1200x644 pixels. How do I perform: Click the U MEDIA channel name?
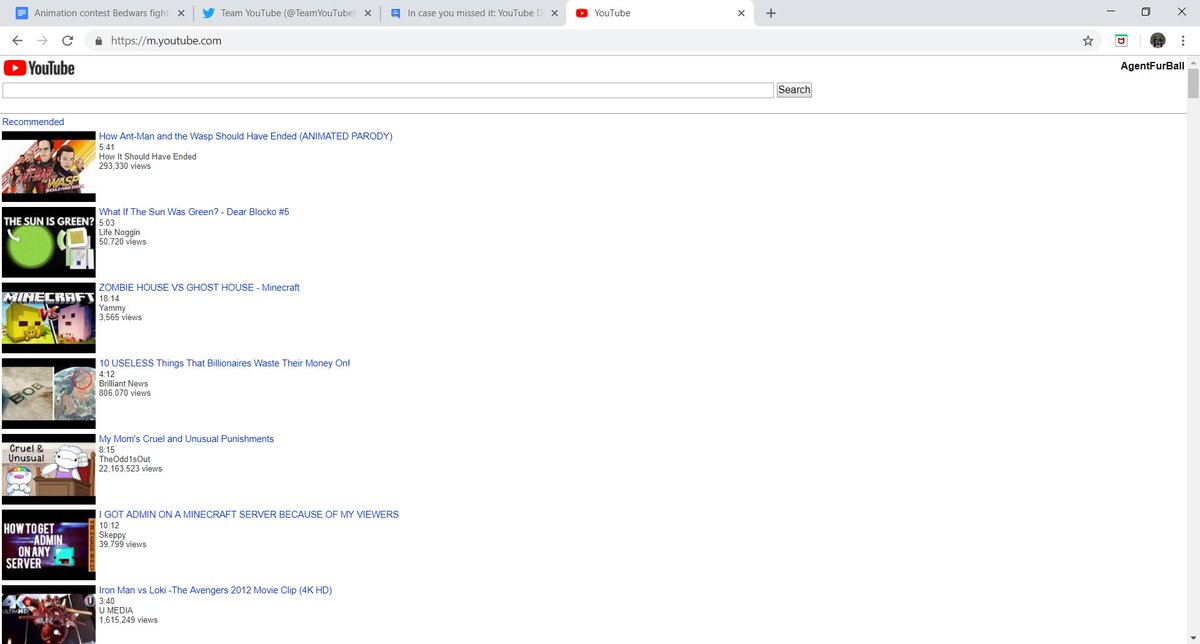(x=116, y=611)
